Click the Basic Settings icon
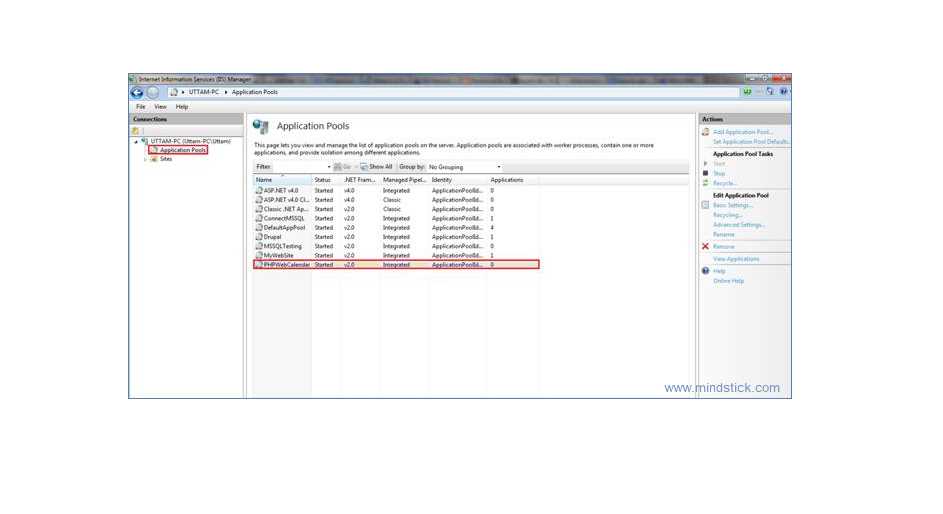 [x=705, y=205]
